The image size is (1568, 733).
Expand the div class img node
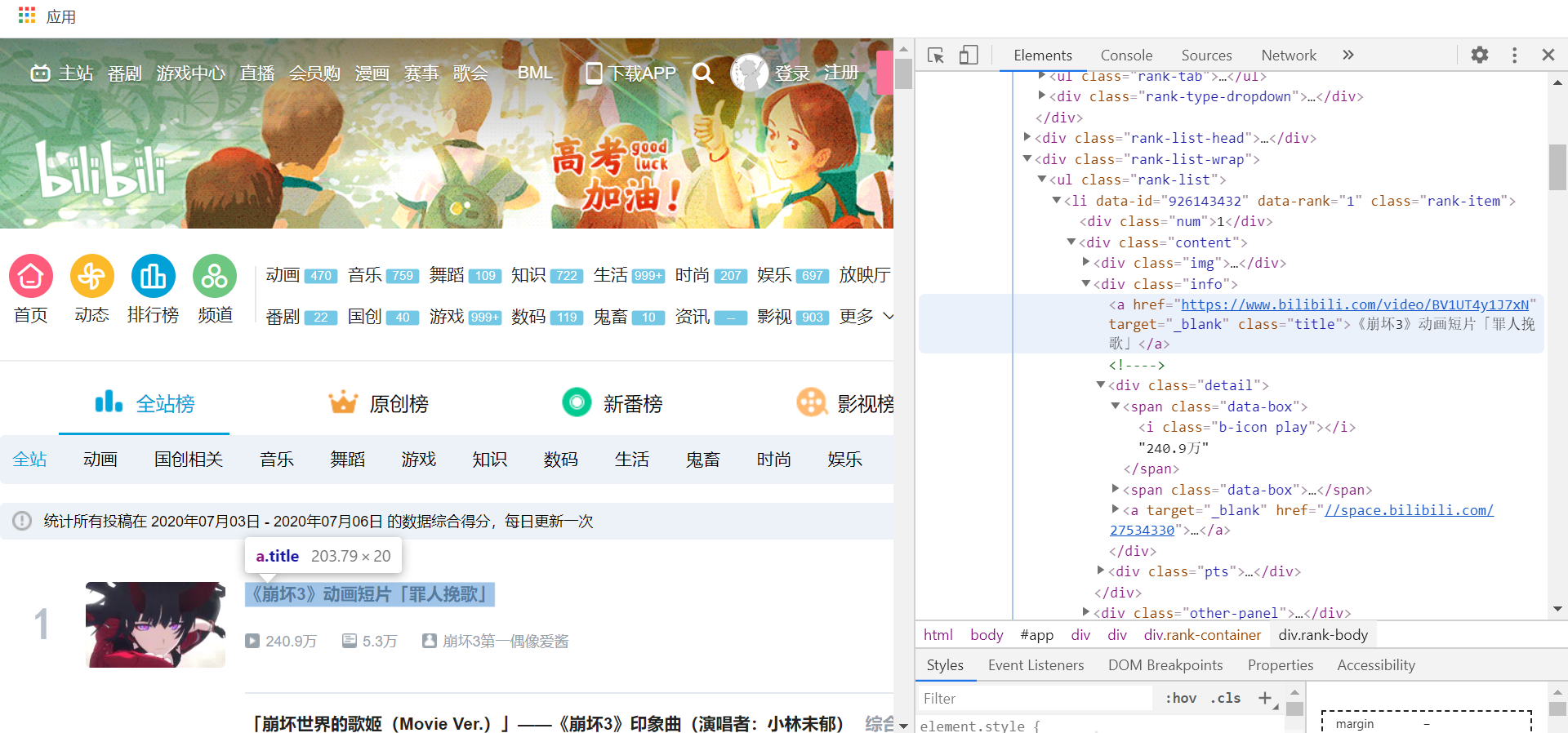pyautogui.click(x=1086, y=262)
